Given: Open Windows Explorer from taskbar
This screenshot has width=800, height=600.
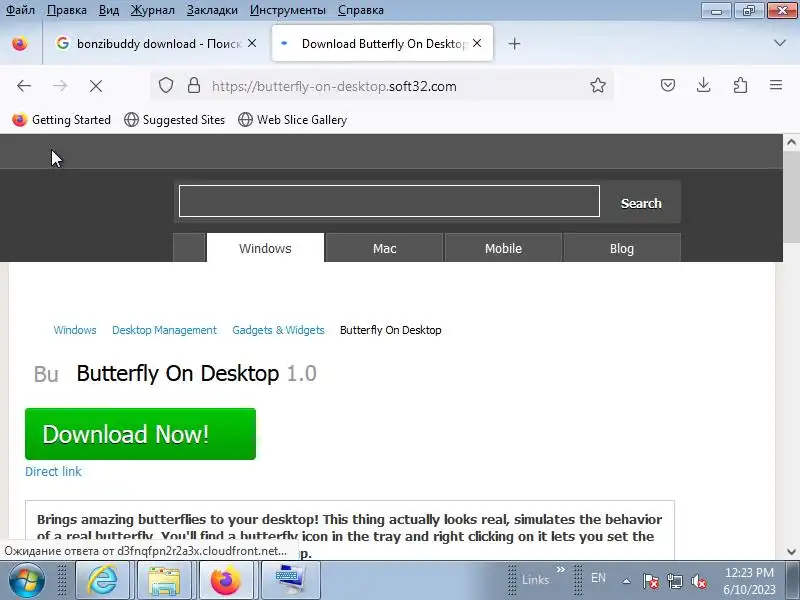Looking at the screenshot, I should click(x=164, y=580).
